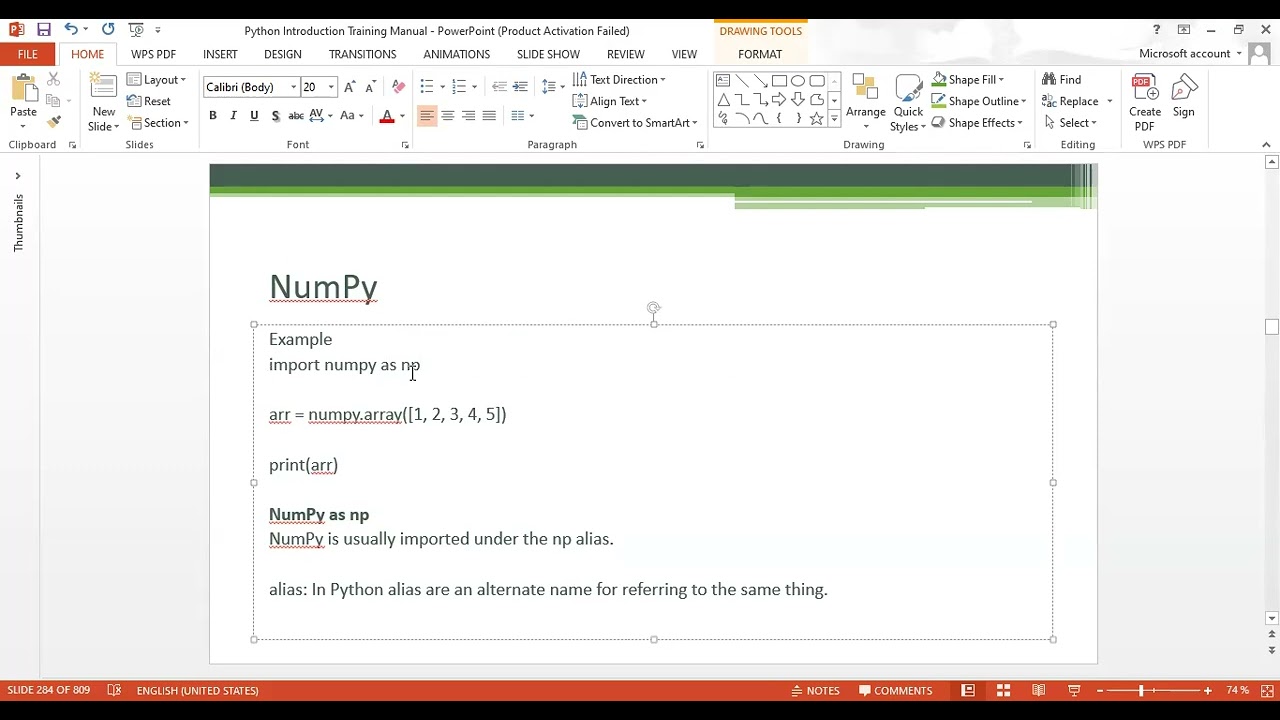Image resolution: width=1280 pixels, height=720 pixels.
Task: Align text left
Action: (x=426, y=116)
